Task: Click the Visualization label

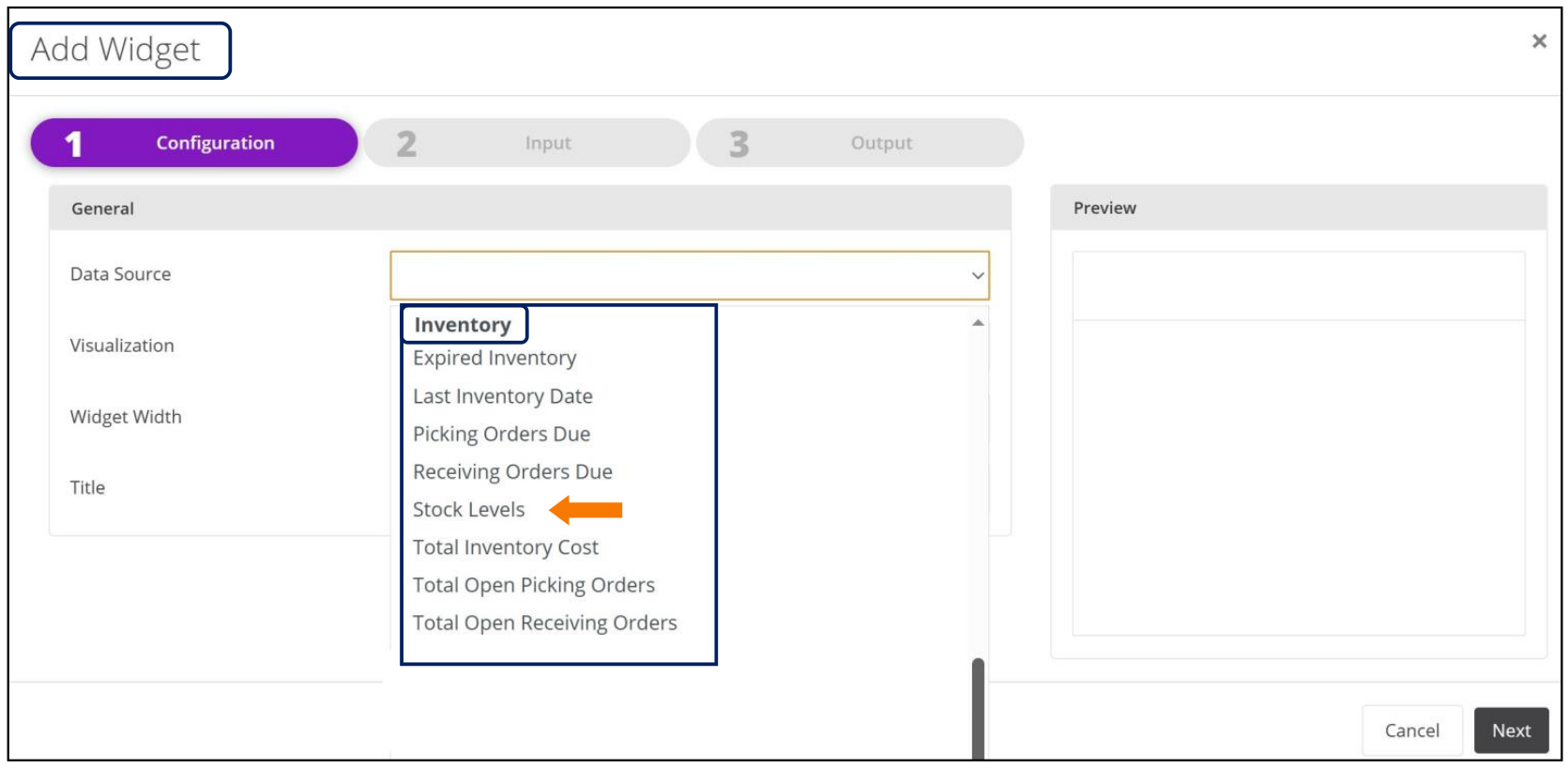Action: point(122,346)
